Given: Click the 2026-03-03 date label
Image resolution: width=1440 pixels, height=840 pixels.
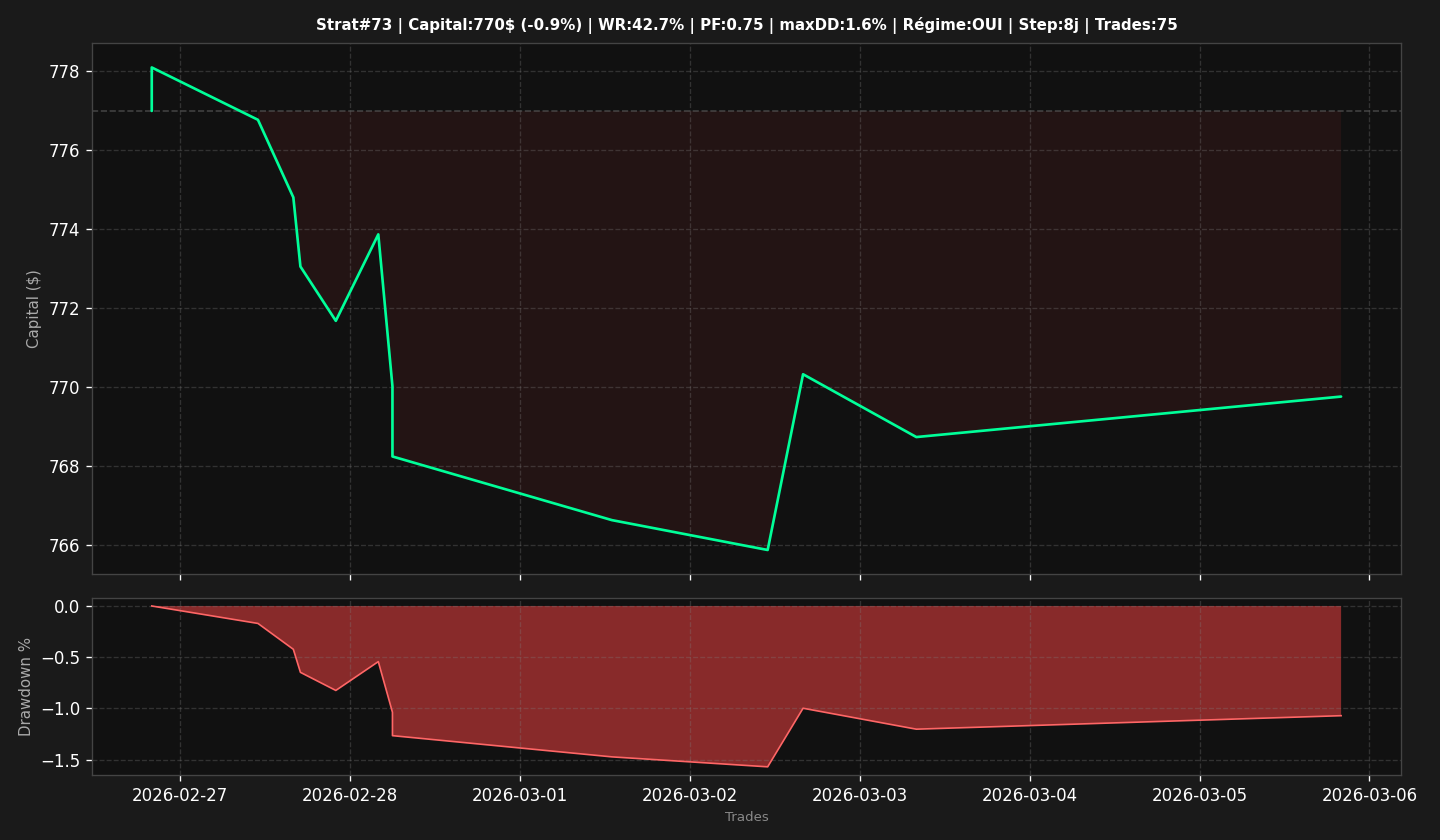Looking at the screenshot, I should tap(860, 795).
